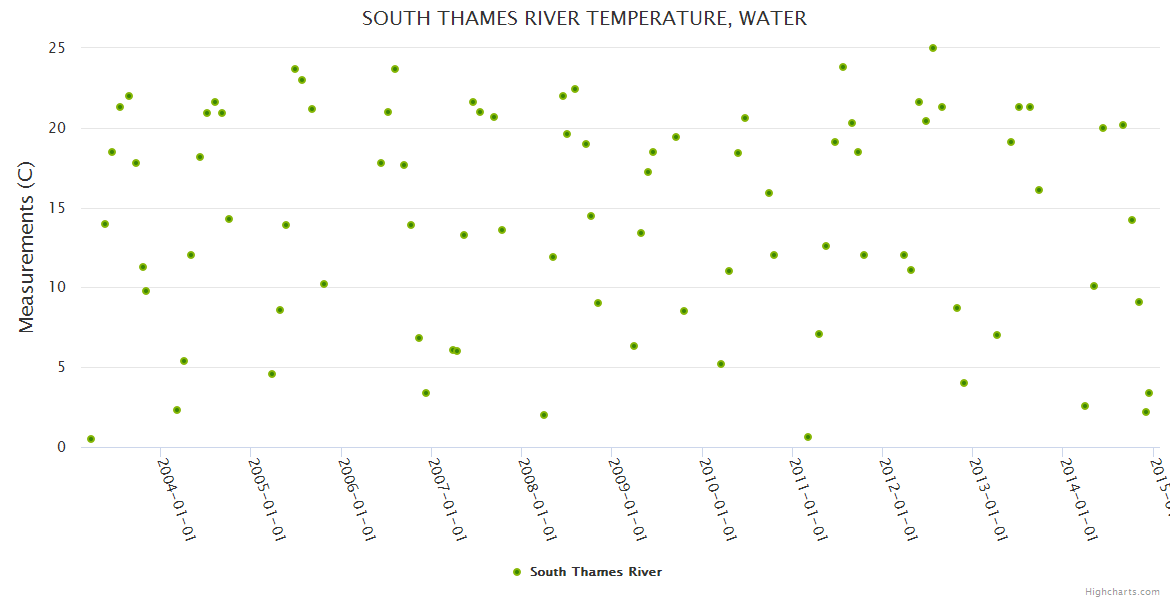The height and width of the screenshot is (600, 1170).
Task: Click the late 2012 point at 4
Action: point(964,383)
